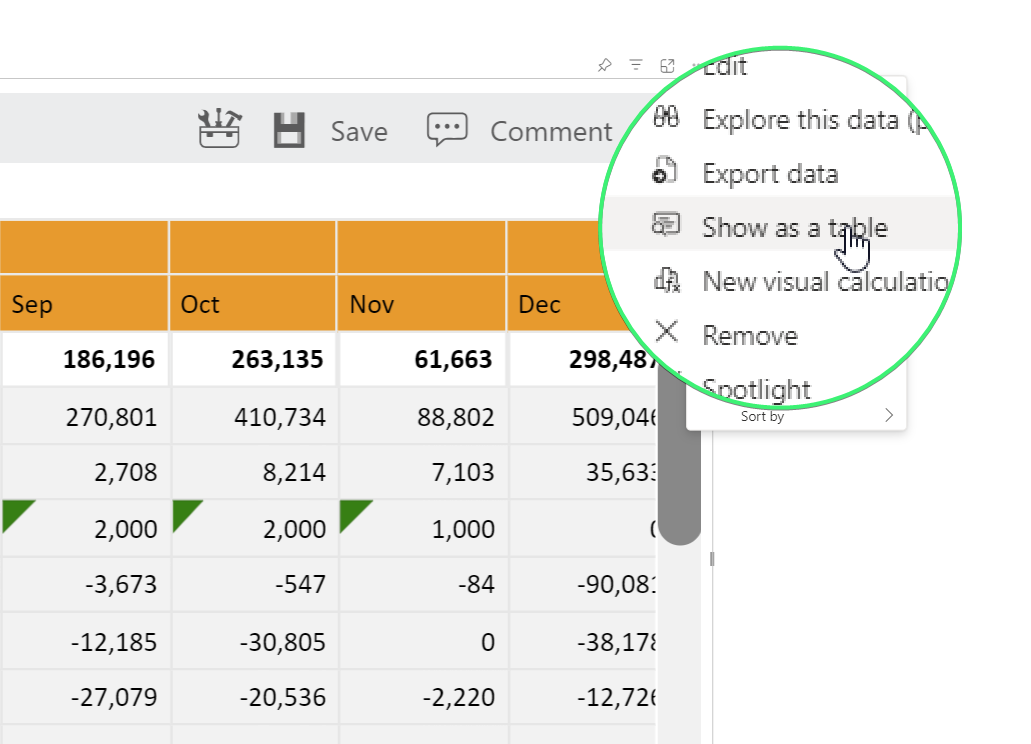This screenshot has height=744, width=1031.
Task: Click the Save floppy disk icon
Action: pos(289,131)
